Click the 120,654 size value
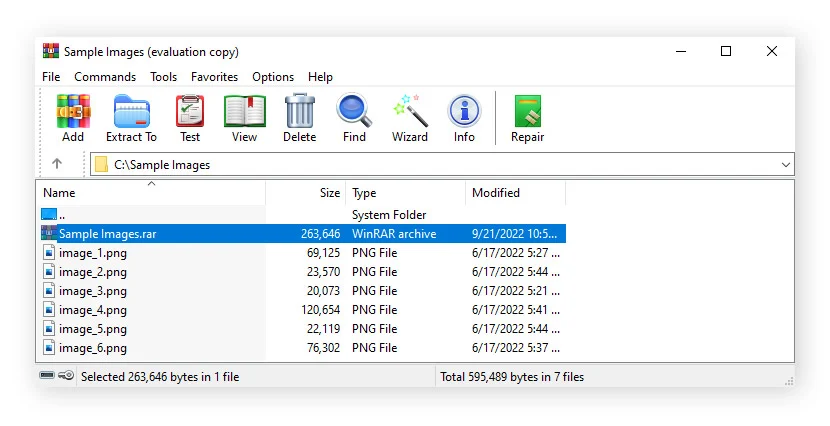Screen dimensions: 830x426 [321, 310]
